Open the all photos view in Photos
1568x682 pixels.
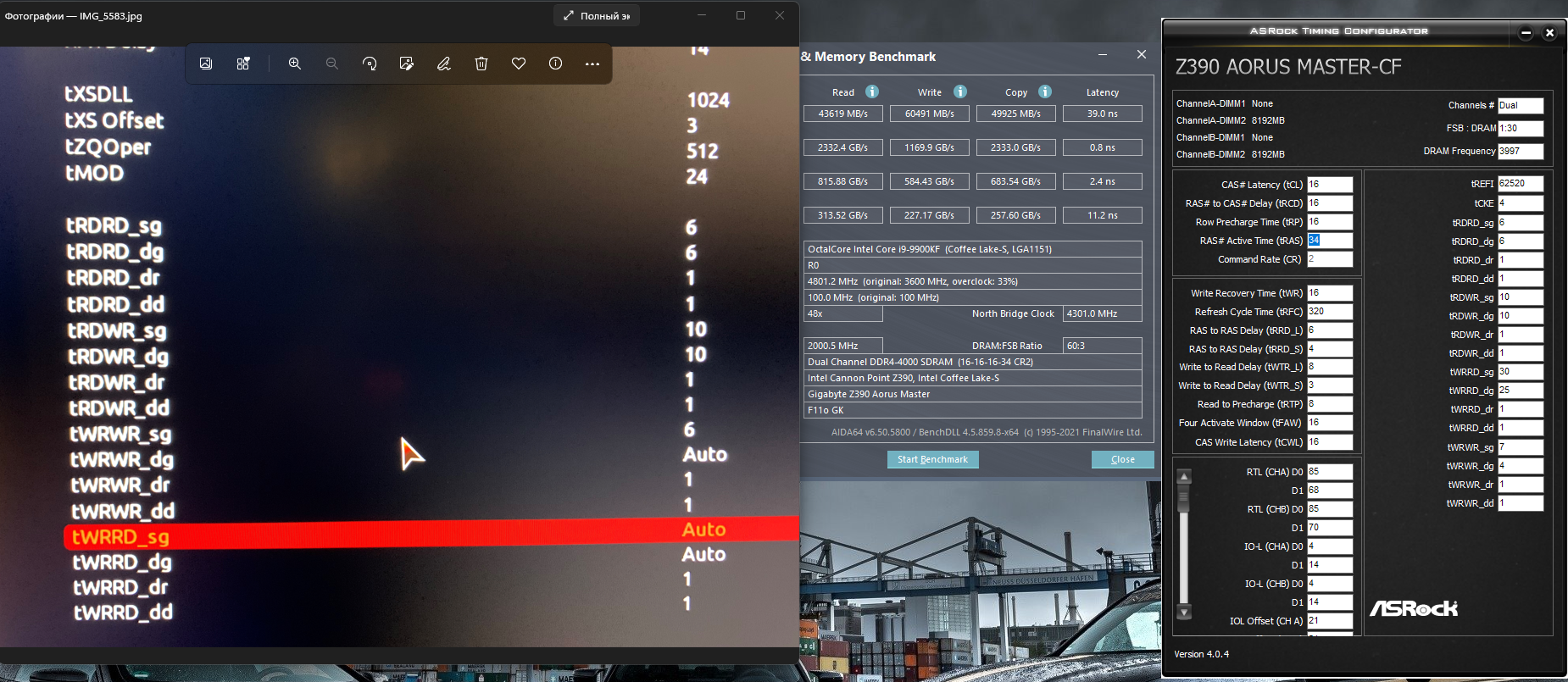point(205,64)
